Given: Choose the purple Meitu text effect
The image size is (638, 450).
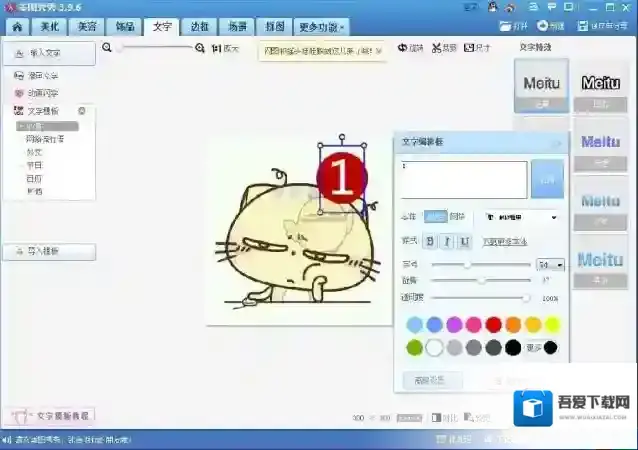Looking at the screenshot, I should point(601,145).
